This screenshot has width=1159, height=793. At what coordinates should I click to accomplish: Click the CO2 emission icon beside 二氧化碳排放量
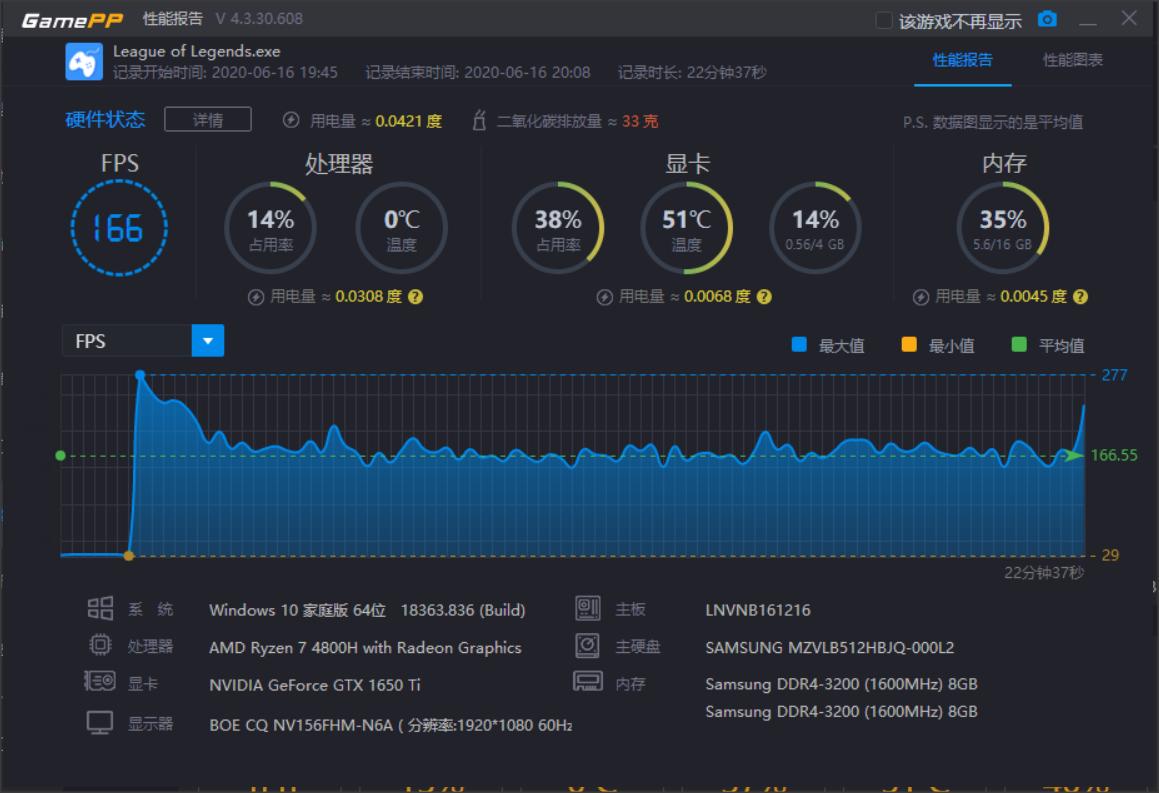481,119
